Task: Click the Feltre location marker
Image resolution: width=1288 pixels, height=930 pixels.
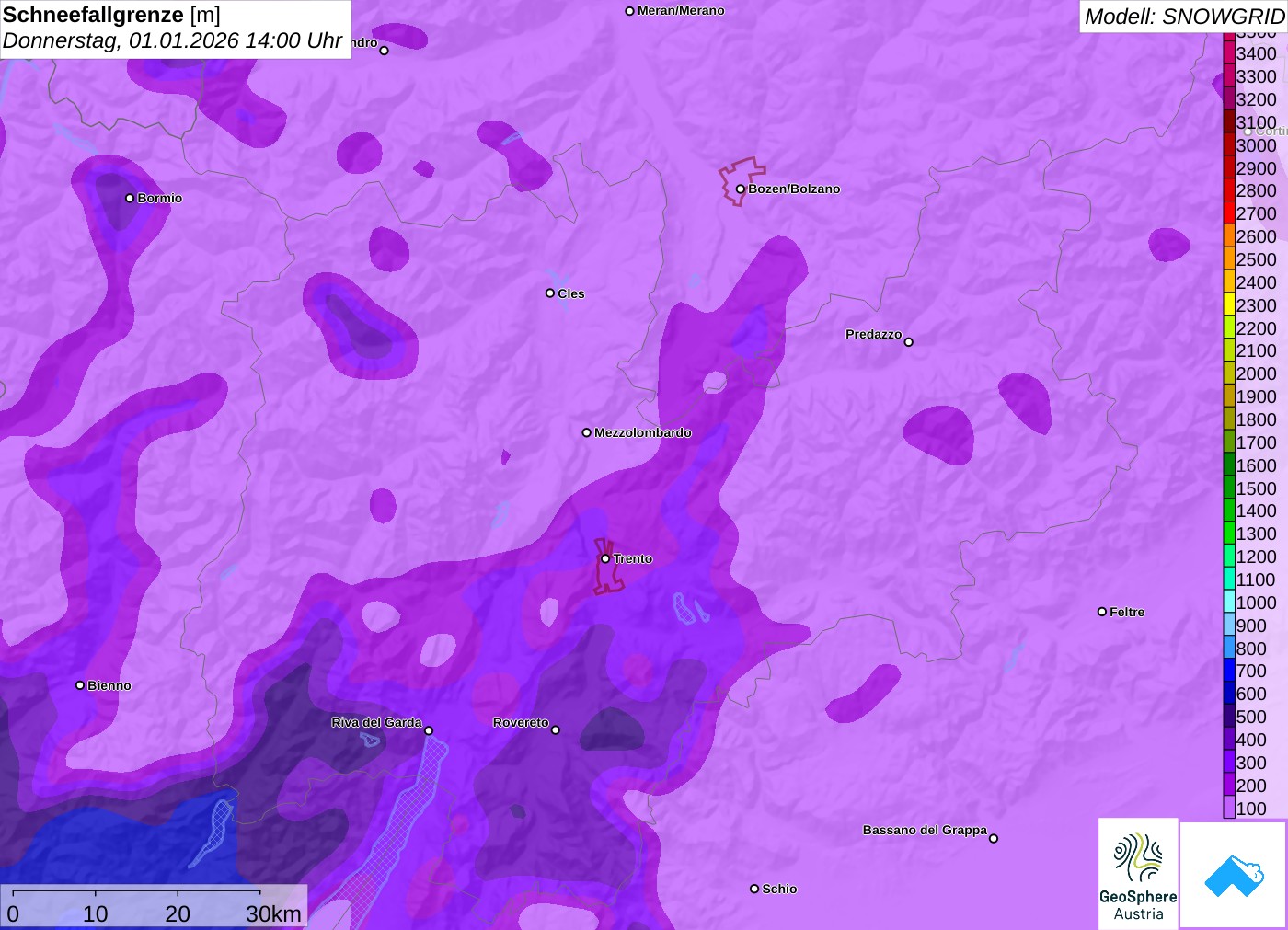Action: [x=1102, y=612]
